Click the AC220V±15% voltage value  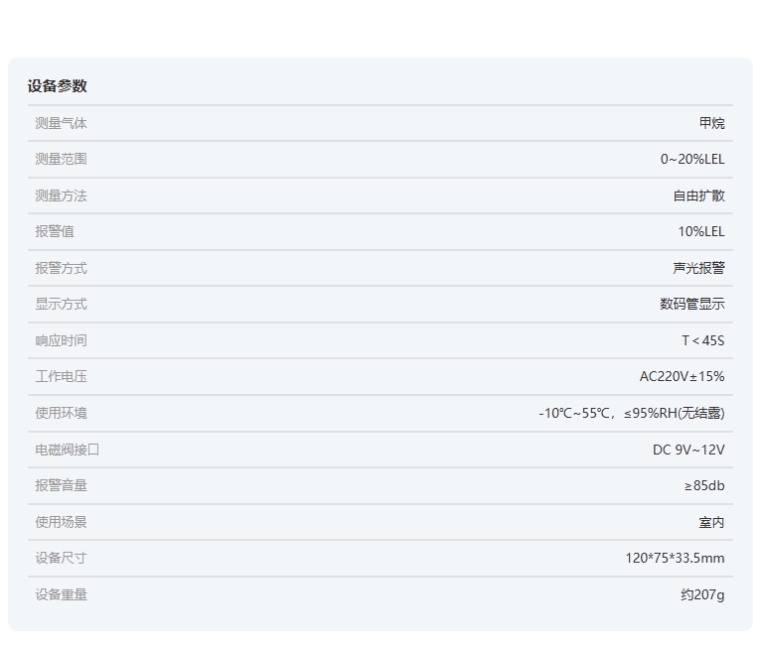[682, 376]
